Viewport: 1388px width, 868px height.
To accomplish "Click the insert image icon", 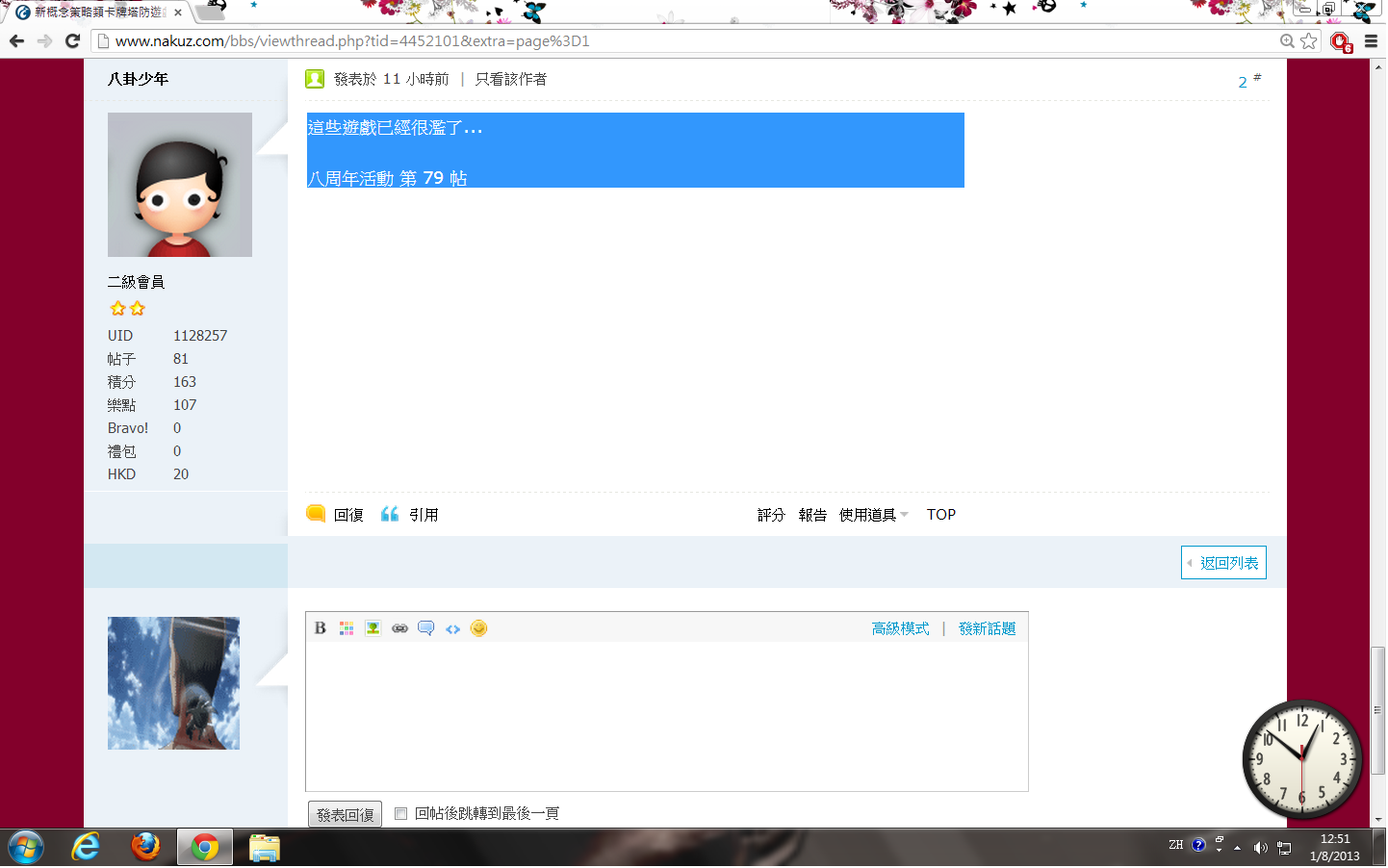I will [373, 628].
